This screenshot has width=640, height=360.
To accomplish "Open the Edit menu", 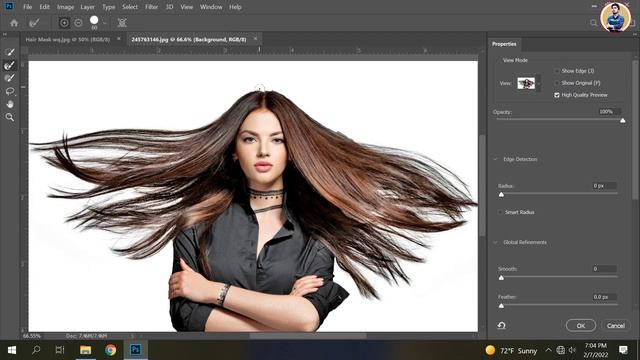I will pyautogui.click(x=44, y=7).
